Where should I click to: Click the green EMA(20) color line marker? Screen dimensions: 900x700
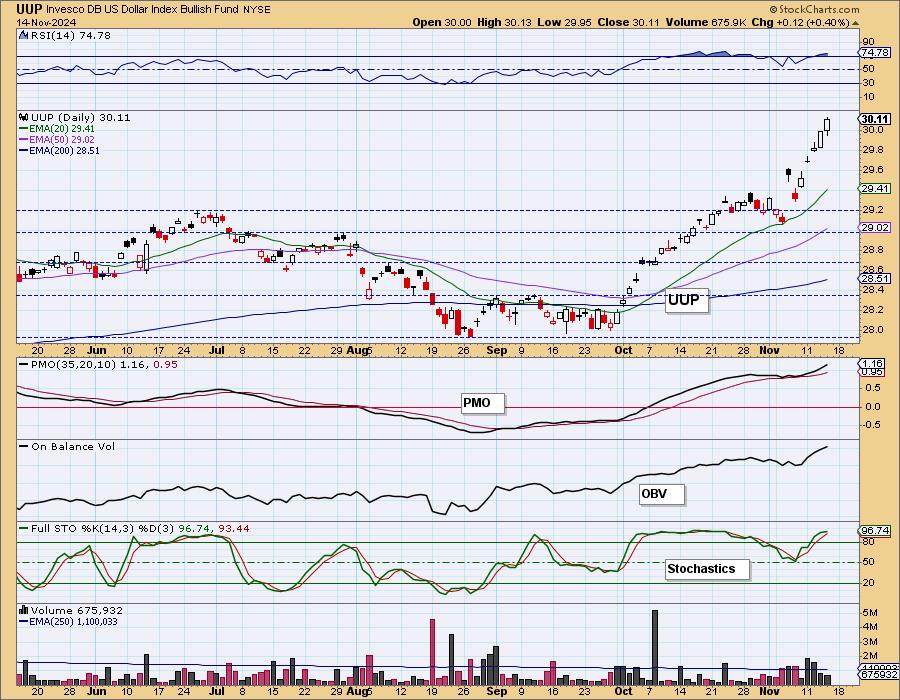[24, 130]
